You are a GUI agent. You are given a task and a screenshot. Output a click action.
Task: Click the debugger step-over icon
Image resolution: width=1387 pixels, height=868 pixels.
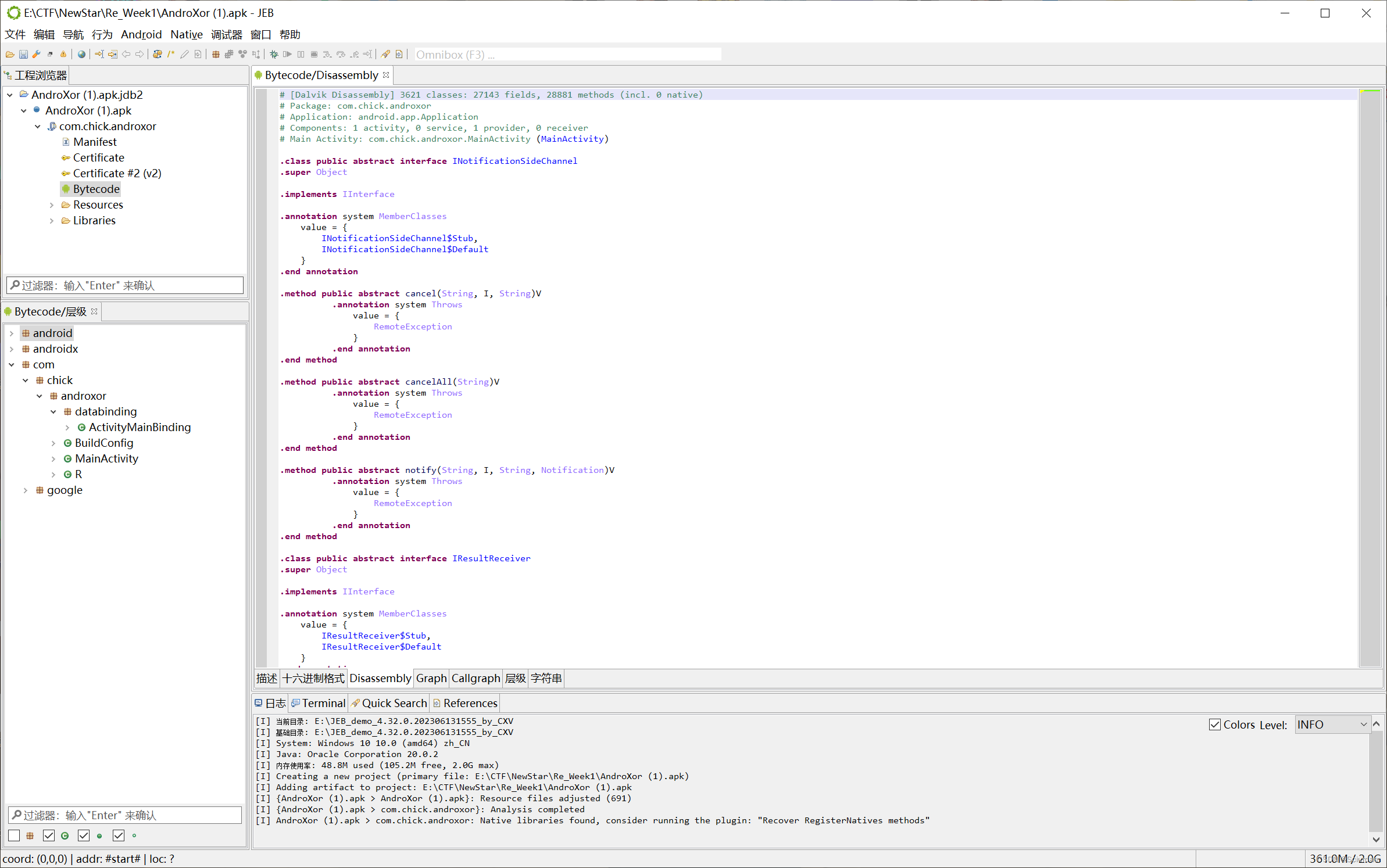341,55
